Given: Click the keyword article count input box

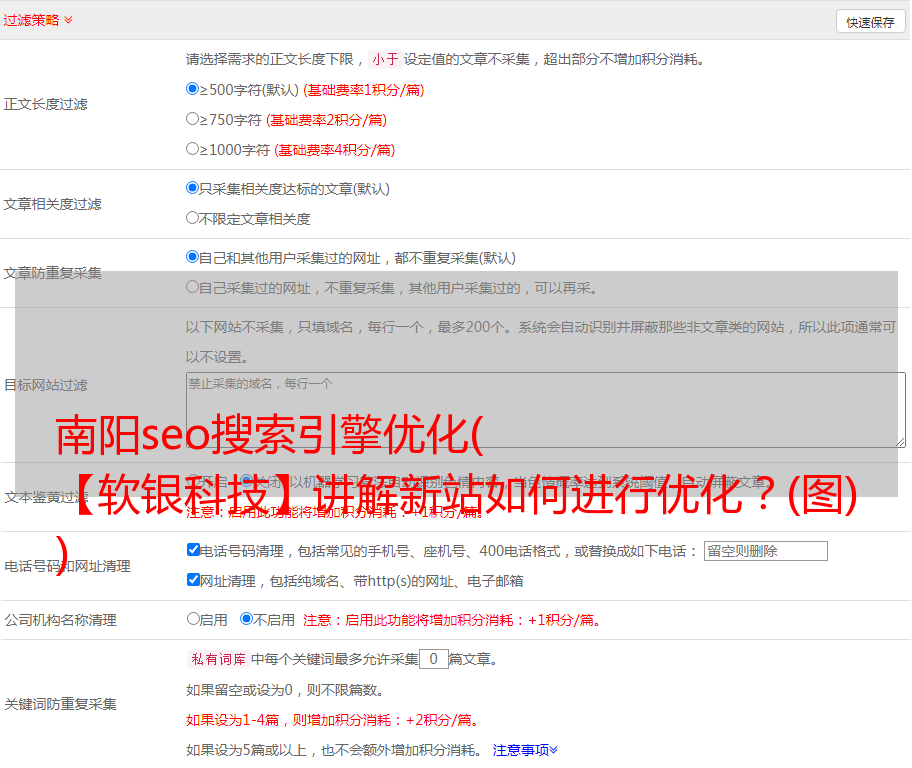Looking at the screenshot, I should click(x=433, y=659).
